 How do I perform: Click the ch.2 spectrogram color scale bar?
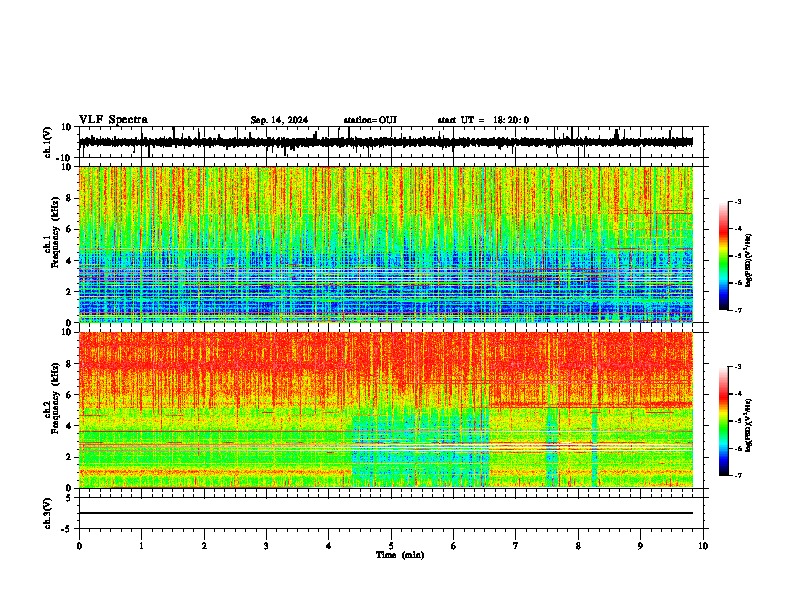724,421
